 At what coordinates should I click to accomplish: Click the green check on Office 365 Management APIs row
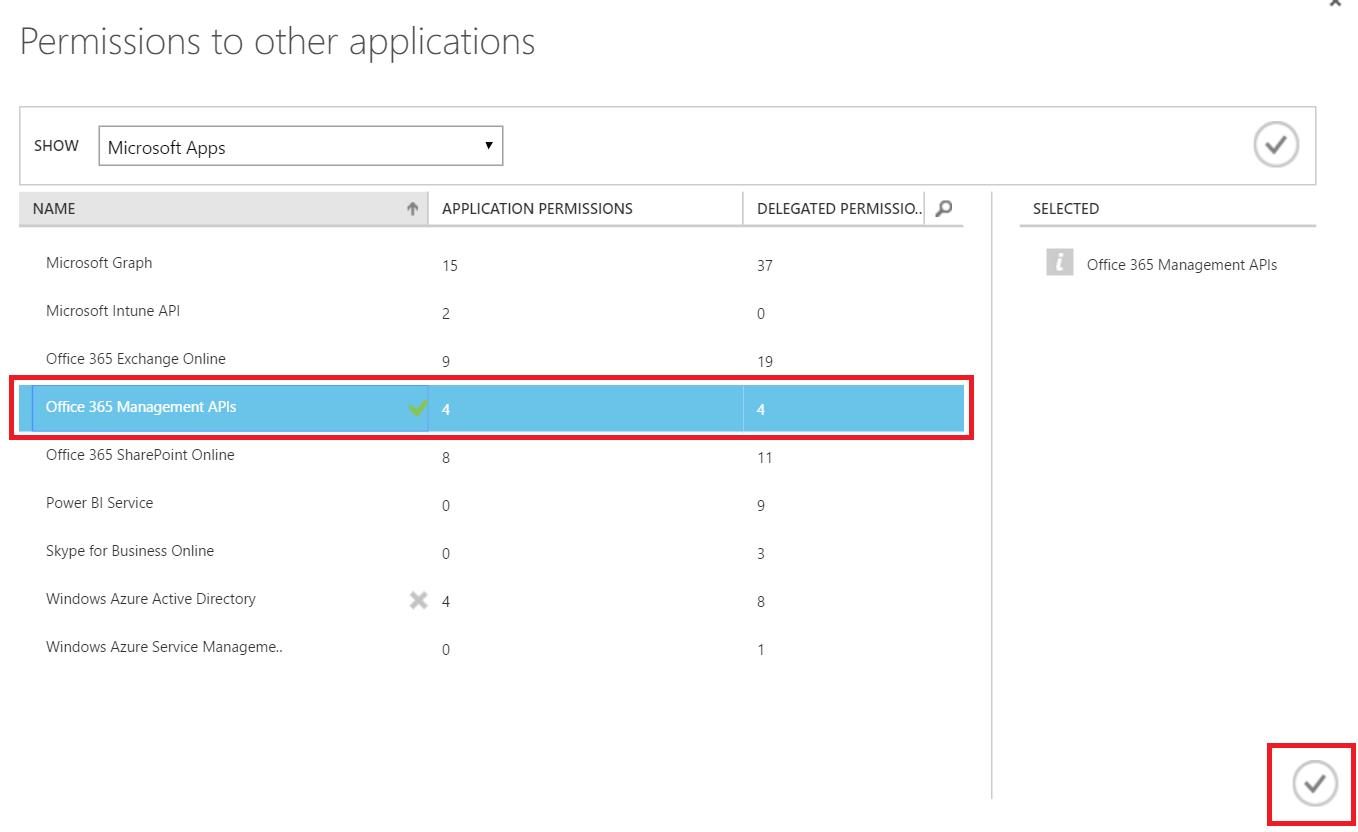point(418,407)
